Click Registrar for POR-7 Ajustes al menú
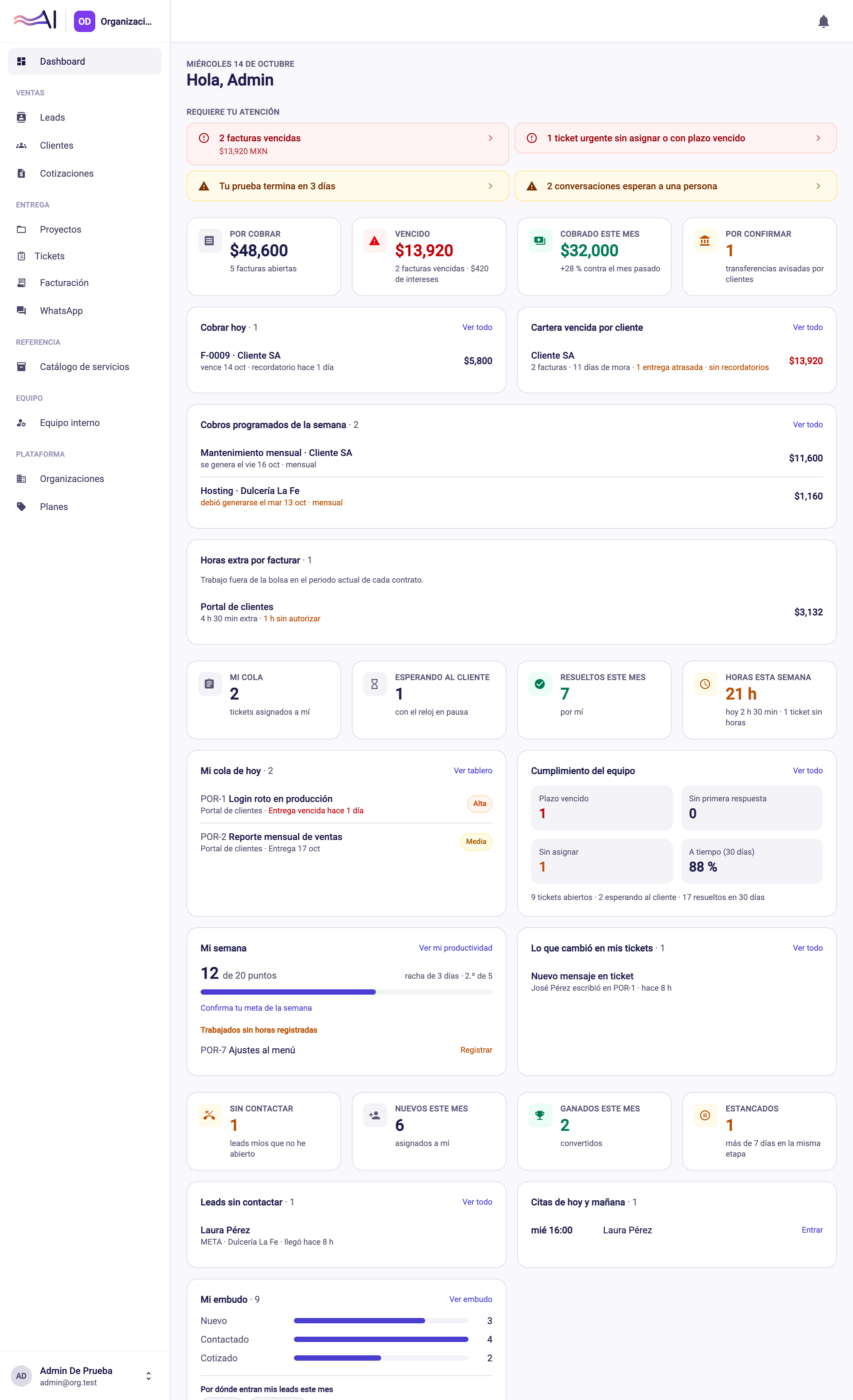The width and height of the screenshot is (853, 1400). pos(476,1050)
